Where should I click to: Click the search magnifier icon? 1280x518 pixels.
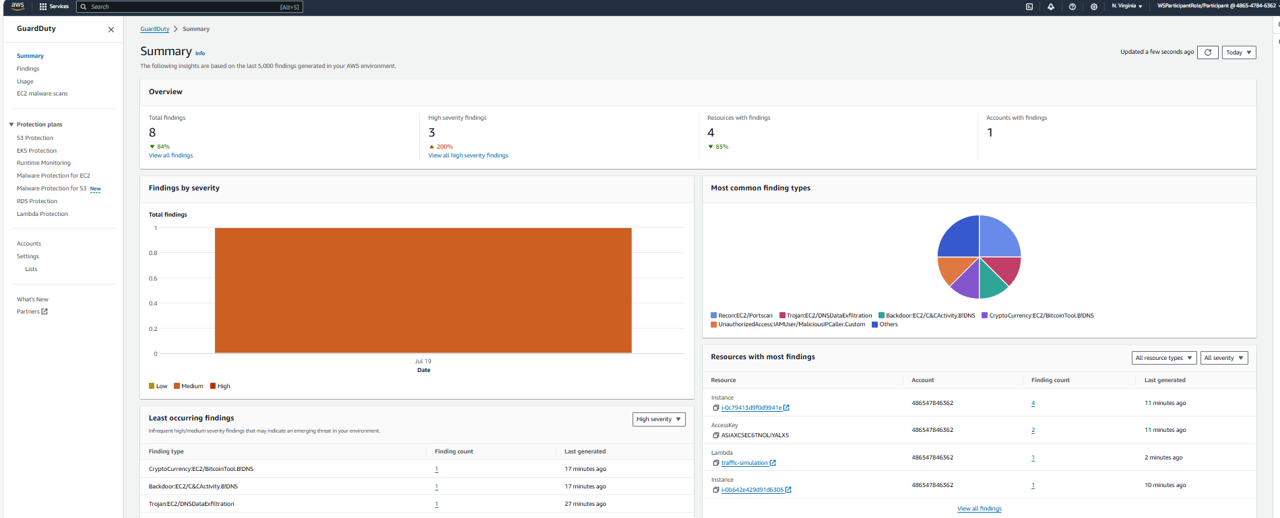click(x=83, y=6)
